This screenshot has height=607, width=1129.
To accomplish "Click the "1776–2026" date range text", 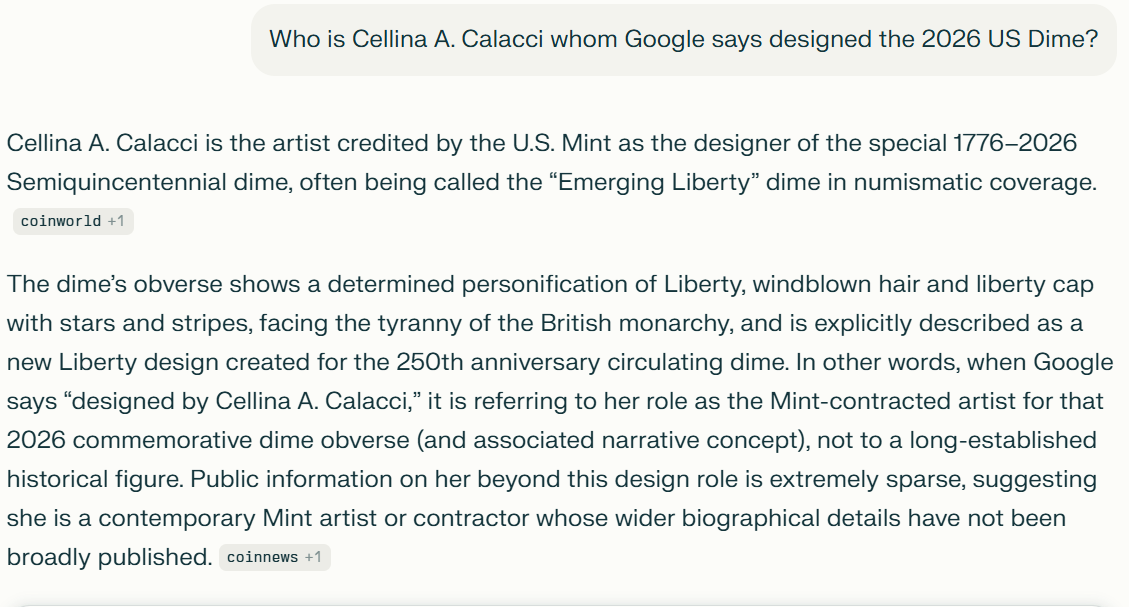I will coord(1015,143).
